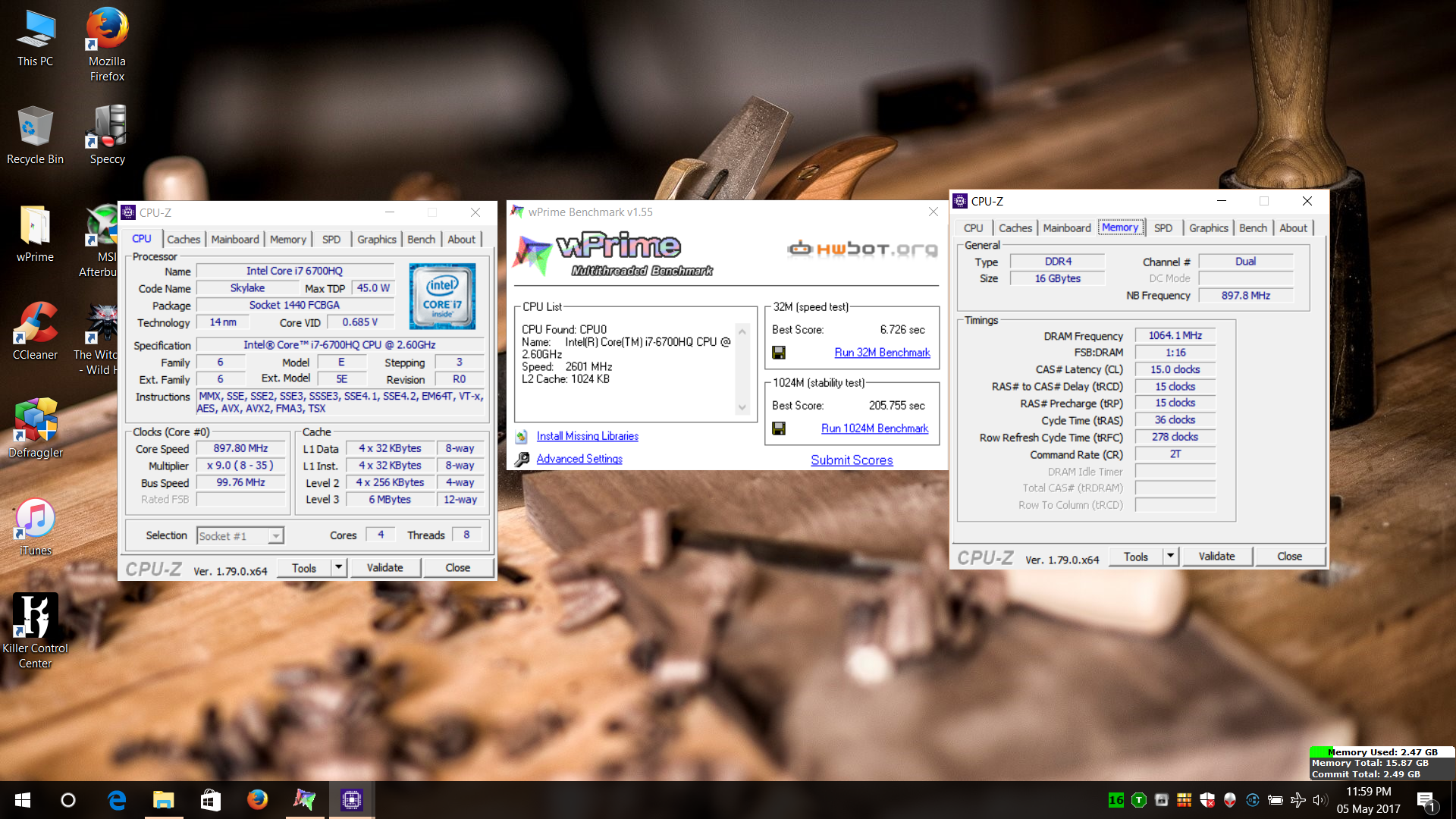Open Windows Store from taskbar

(211, 800)
